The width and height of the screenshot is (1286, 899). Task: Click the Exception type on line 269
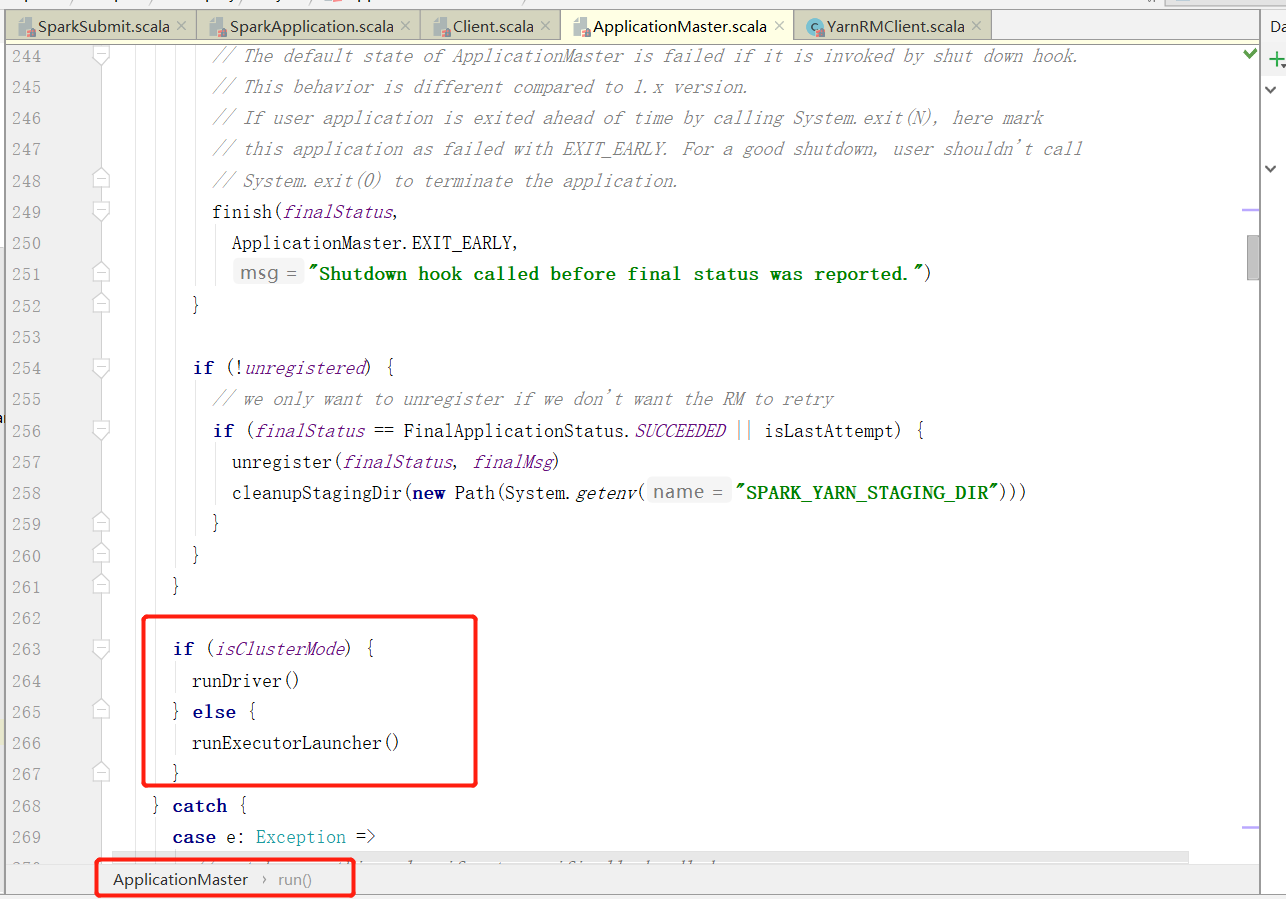tap(301, 836)
